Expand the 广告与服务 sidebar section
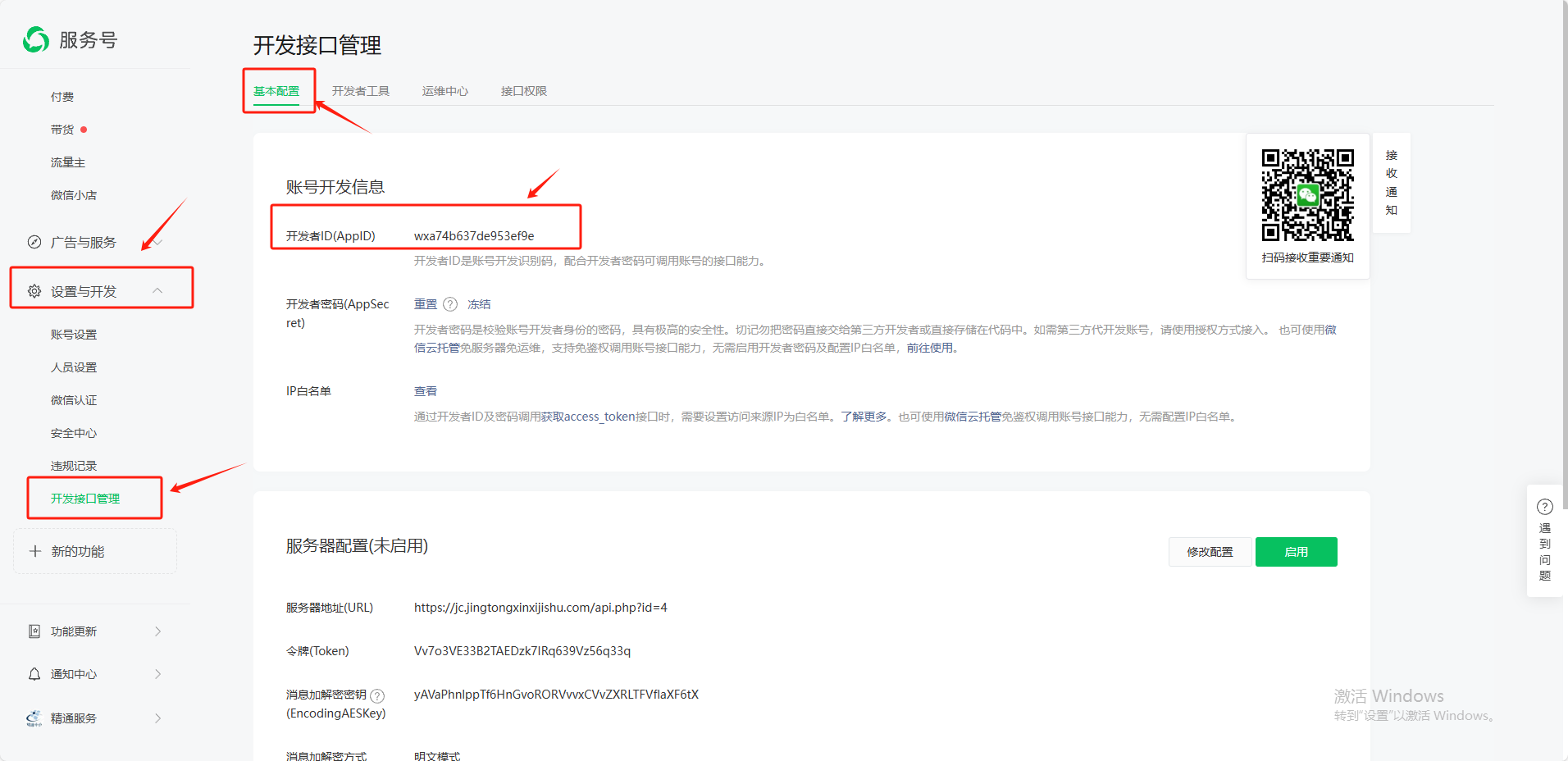The height and width of the screenshot is (761, 1568). click(x=157, y=242)
